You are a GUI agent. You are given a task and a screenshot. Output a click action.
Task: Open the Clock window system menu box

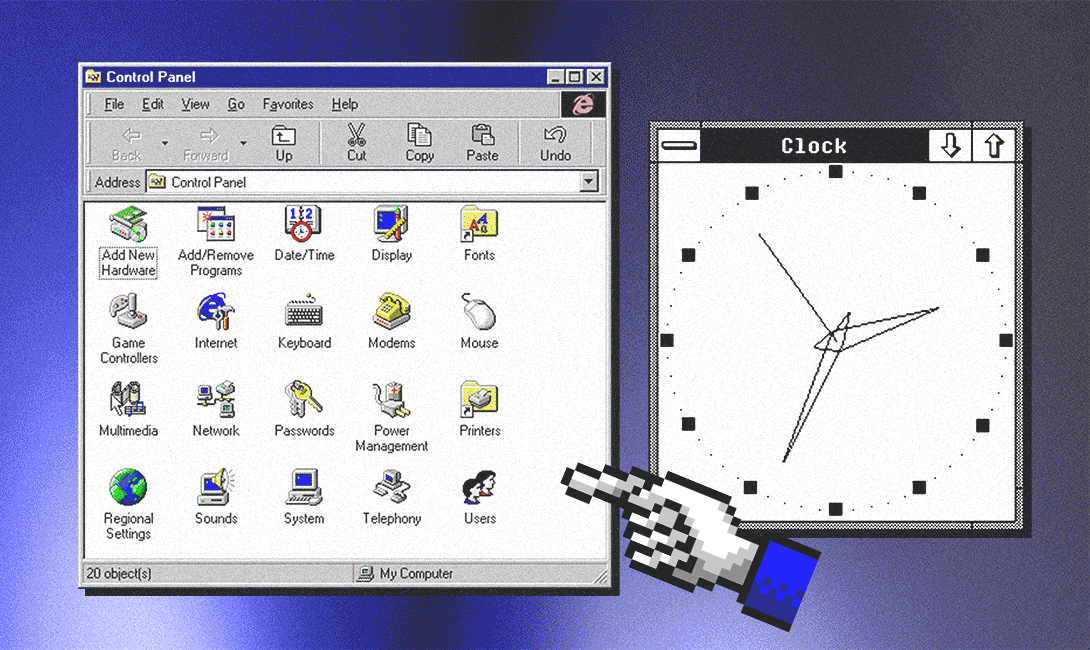point(679,145)
